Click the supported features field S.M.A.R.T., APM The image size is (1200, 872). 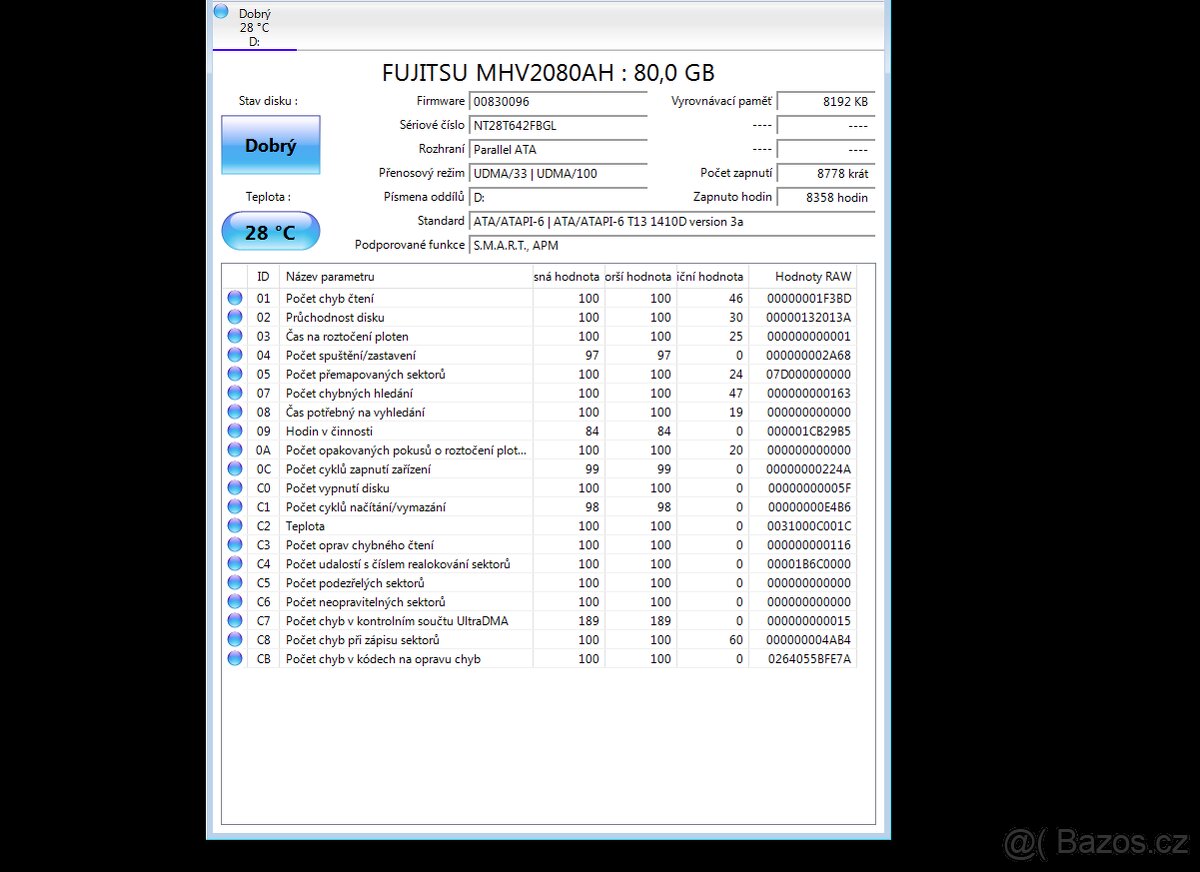[672, 245]
